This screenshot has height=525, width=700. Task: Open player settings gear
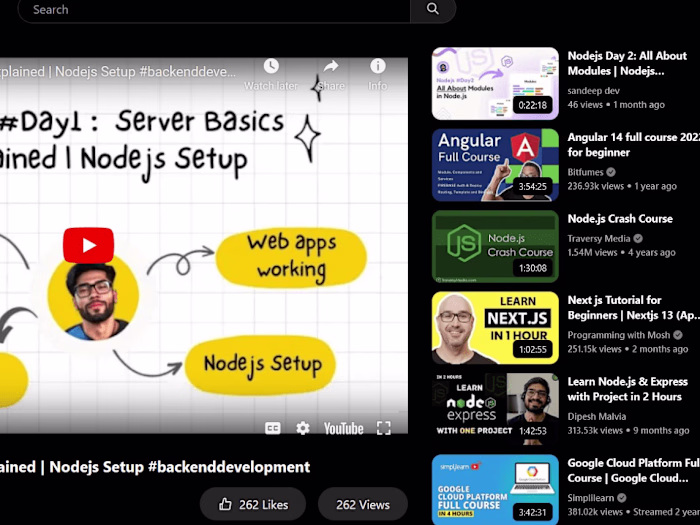303,429
